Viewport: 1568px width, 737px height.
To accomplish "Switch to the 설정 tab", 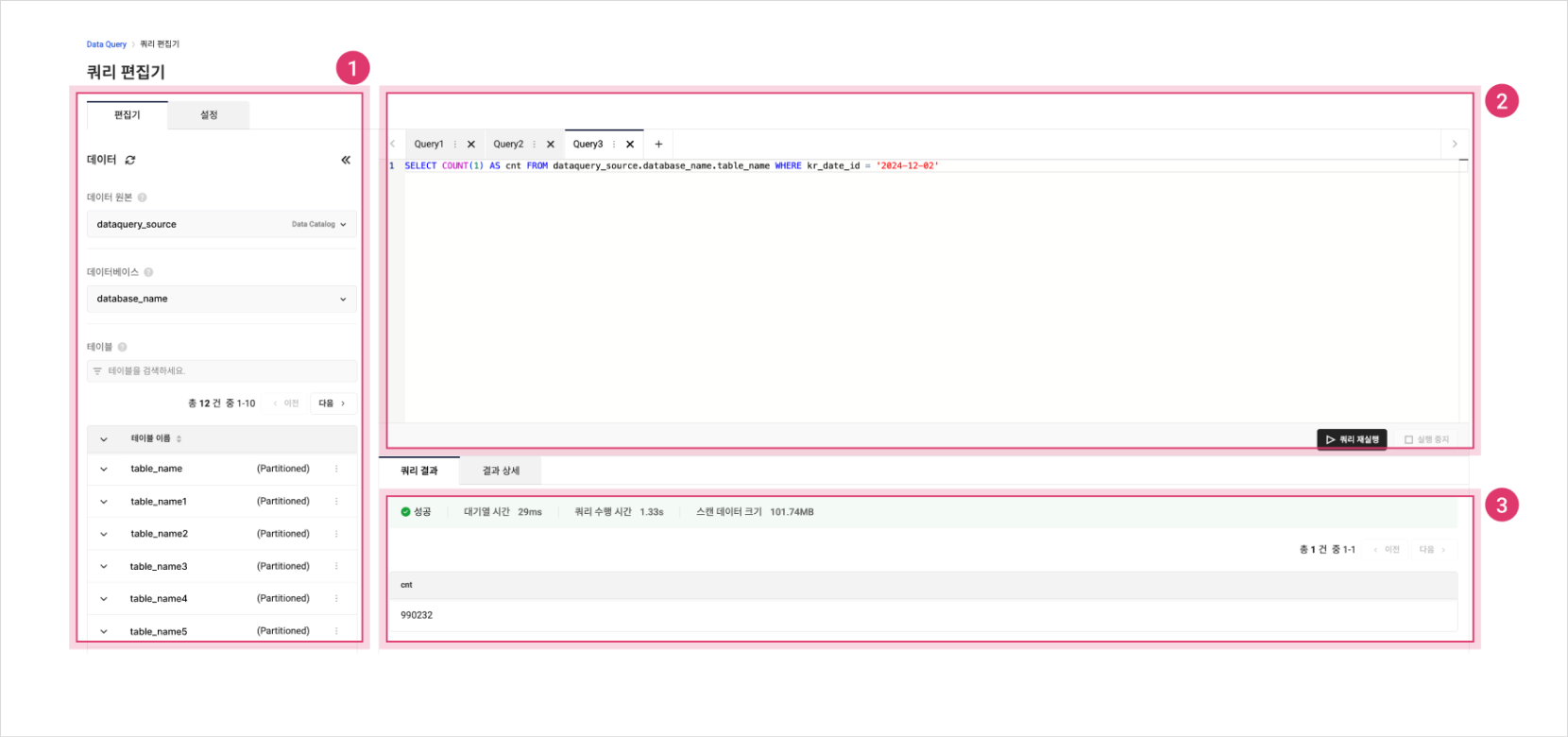I will 209,115.
